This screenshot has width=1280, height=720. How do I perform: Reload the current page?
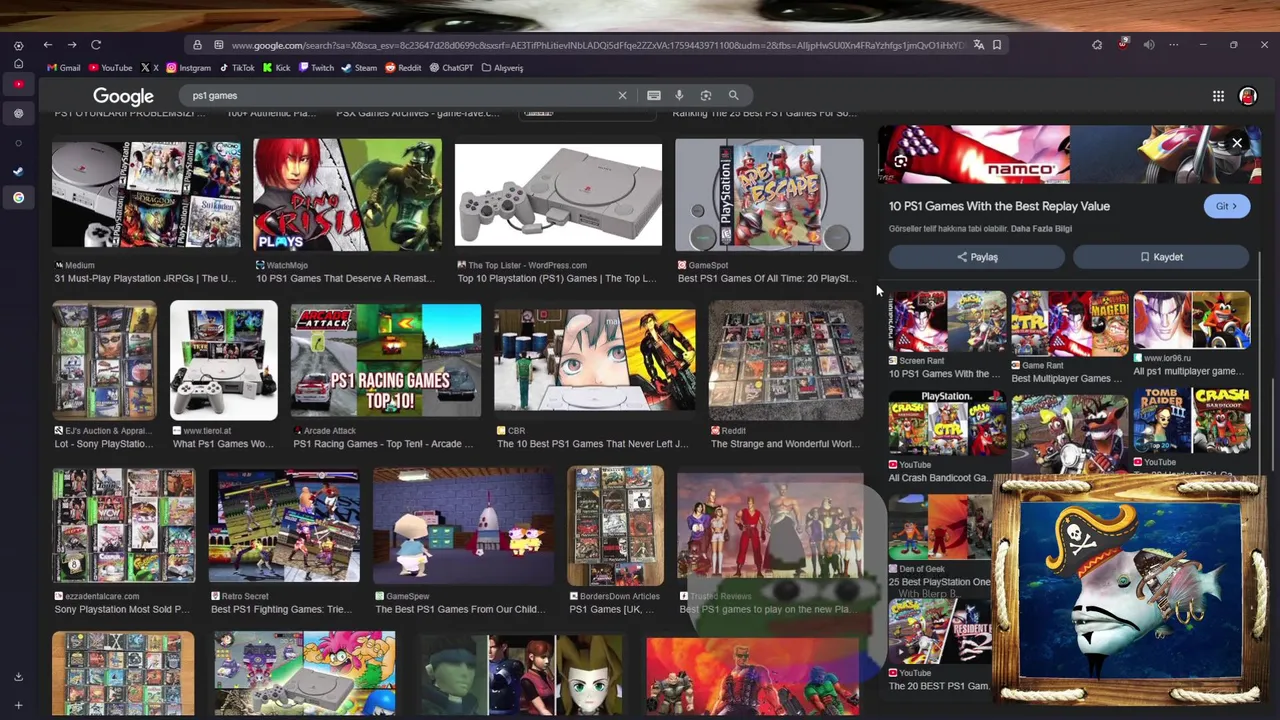(96, 45)
